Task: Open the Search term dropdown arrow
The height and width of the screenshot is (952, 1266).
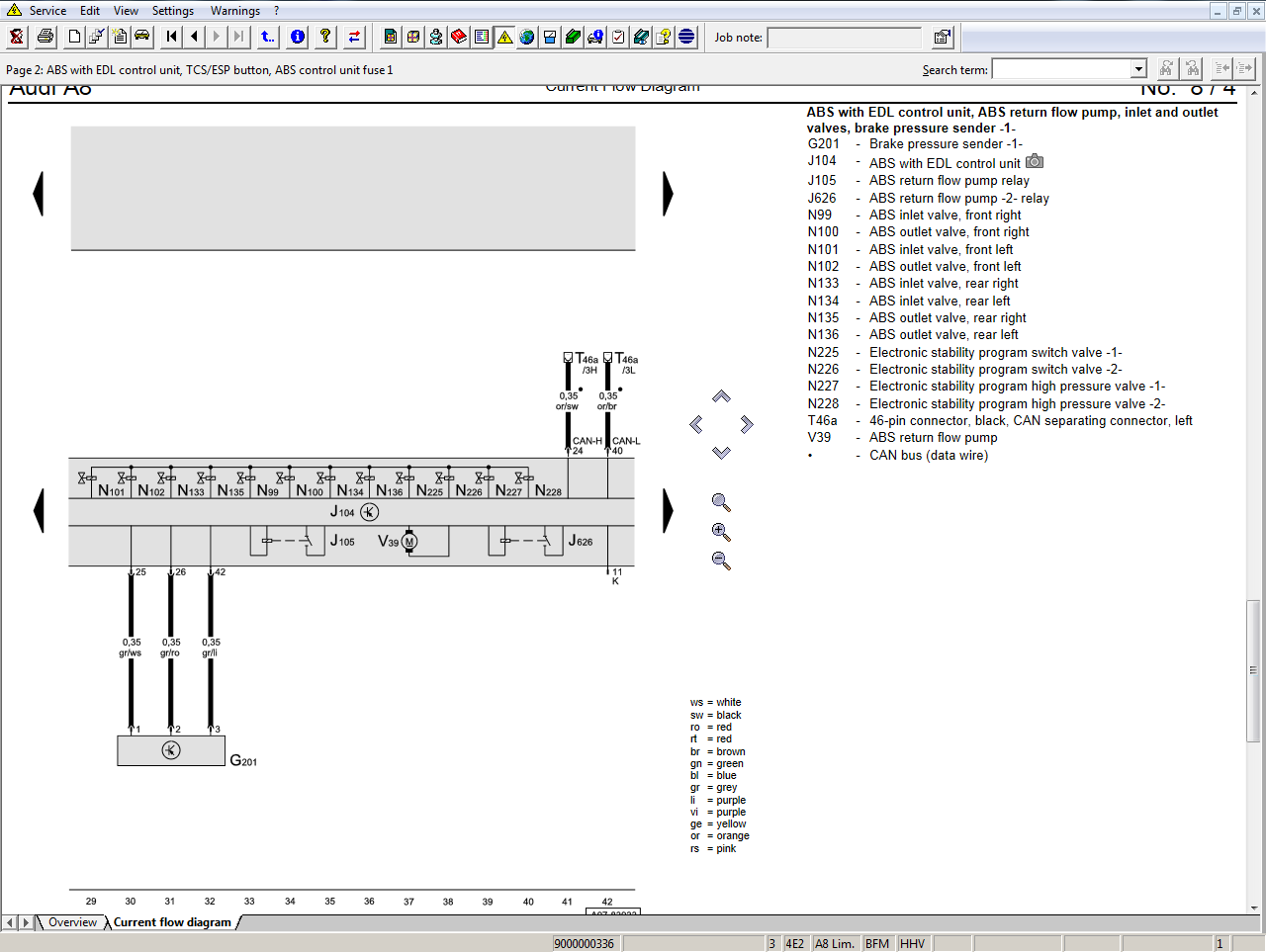Action: click(x=1138, y=69)
